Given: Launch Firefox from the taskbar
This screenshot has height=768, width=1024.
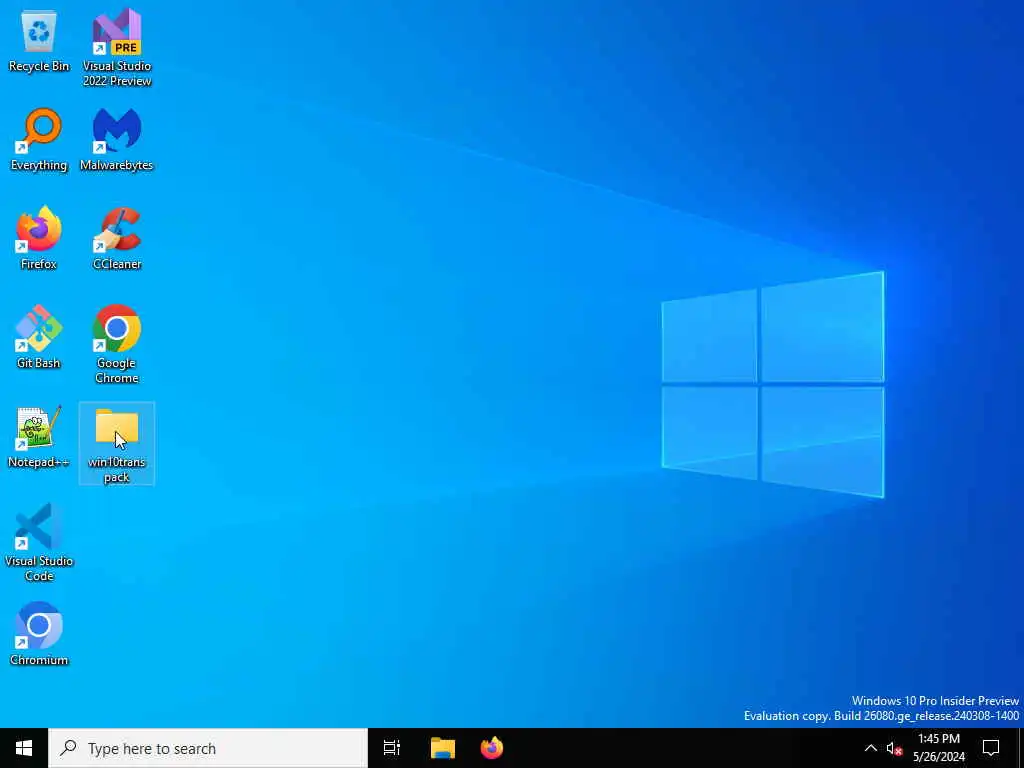Looking at the screenshot, I should (492, 748).
